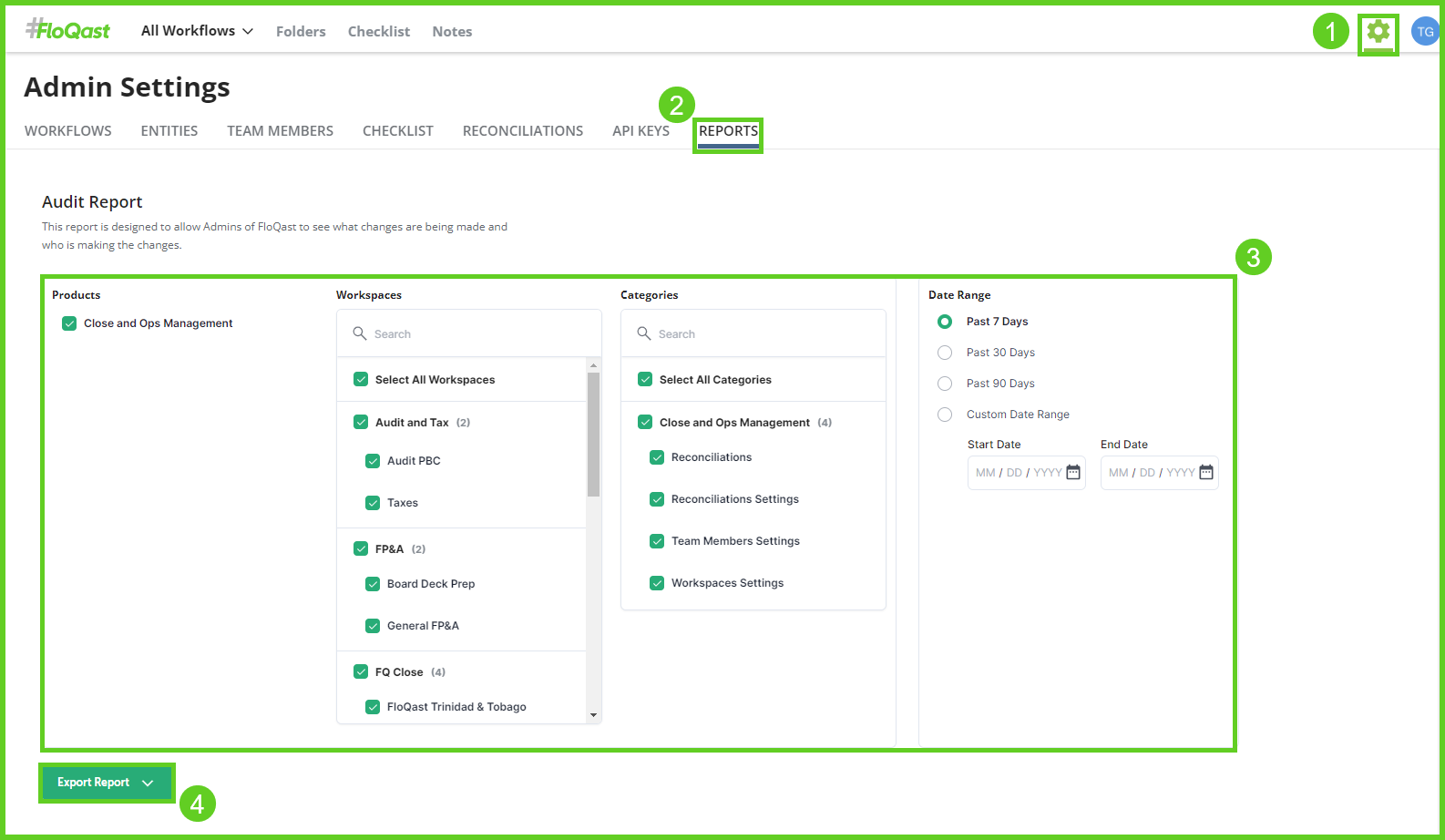Uncheck Close and Ops Management product

69,323
